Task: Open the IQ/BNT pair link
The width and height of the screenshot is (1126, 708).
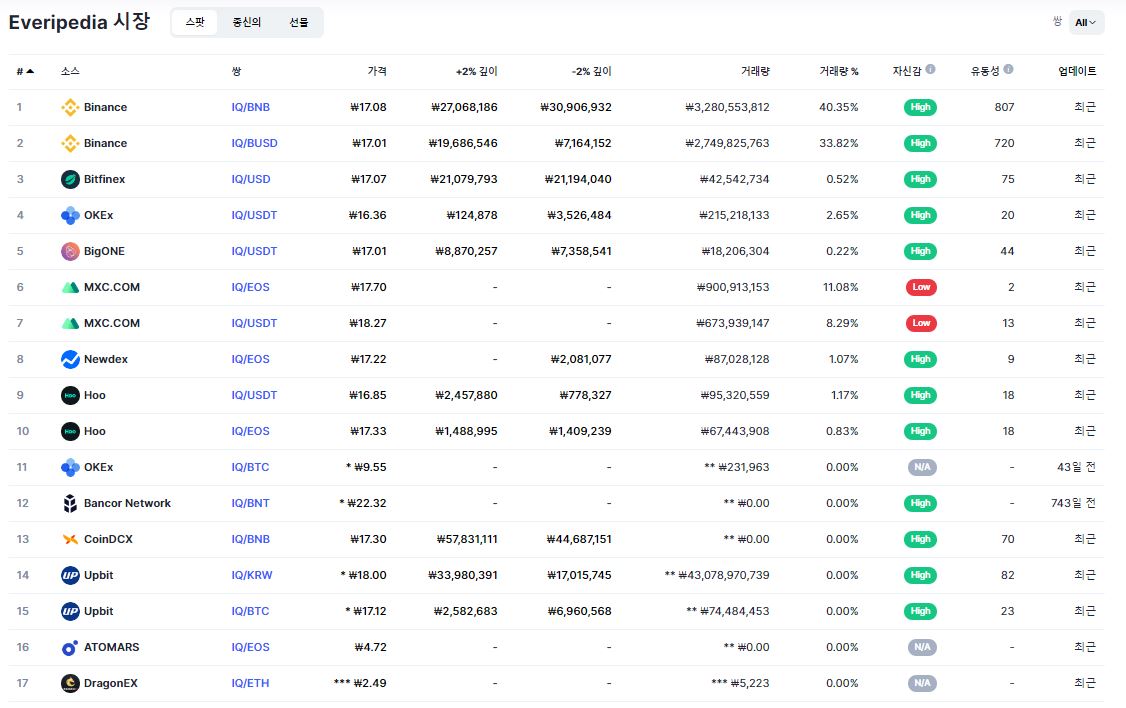Action: click(251, 503)
